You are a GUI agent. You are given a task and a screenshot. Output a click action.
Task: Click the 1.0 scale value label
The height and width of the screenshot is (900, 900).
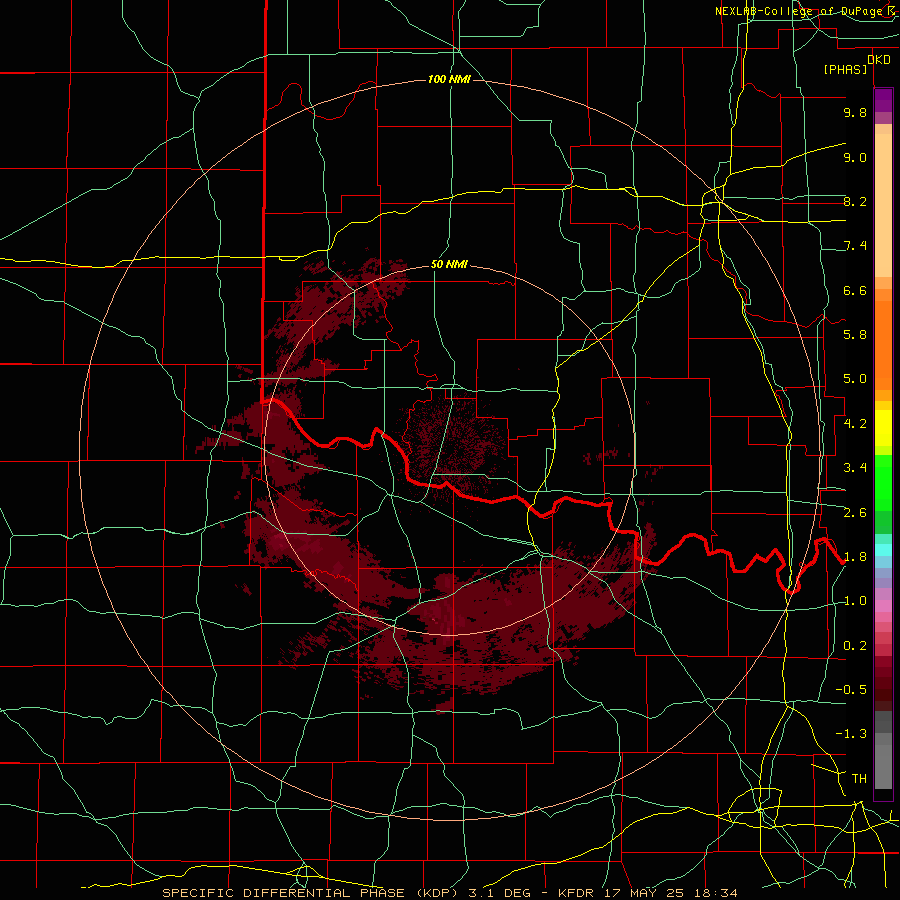855,601
